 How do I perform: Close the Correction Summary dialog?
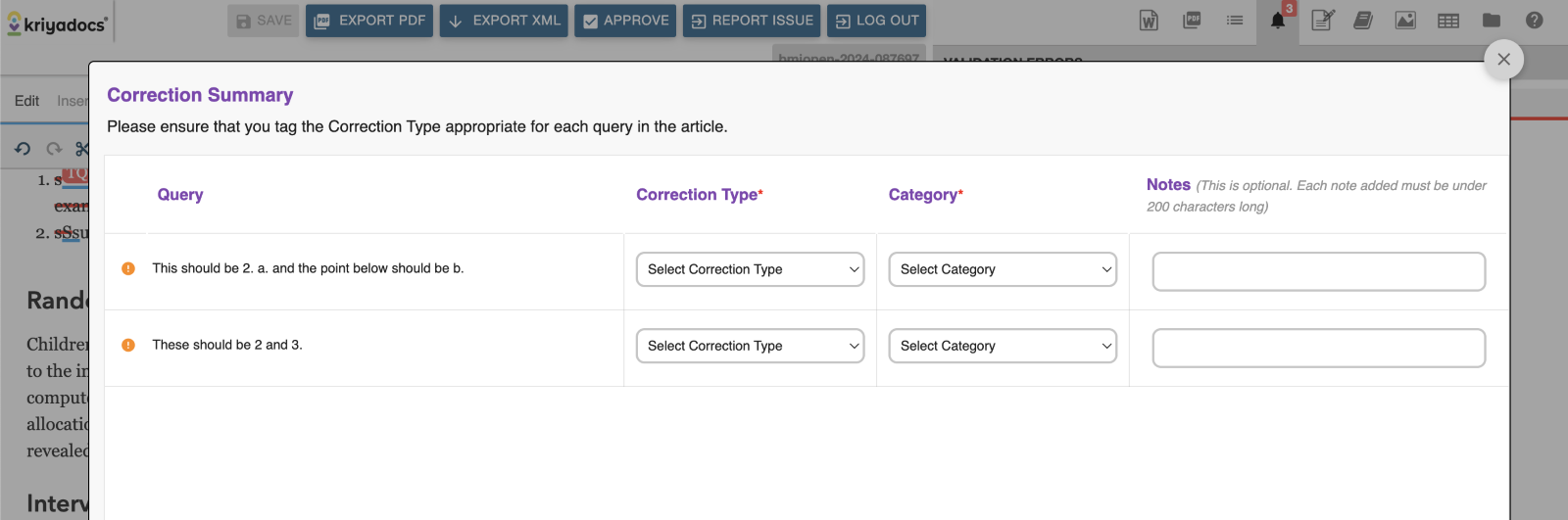point(1504,60)
